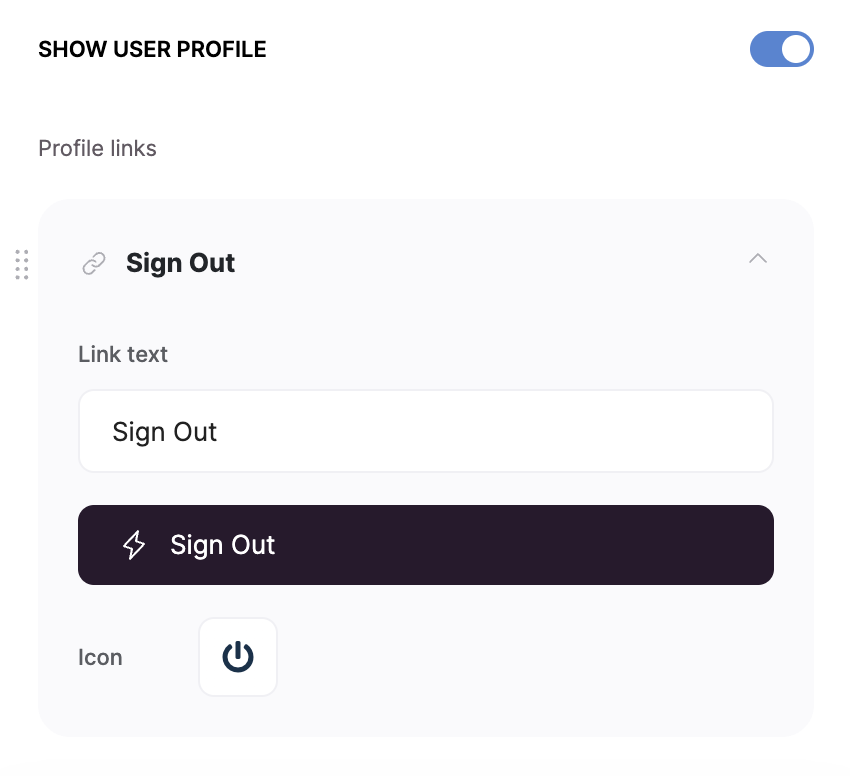This screenshot has width=850, height=776.
Task: Click the lightning bolt icon in the dark button
Action: tap(133, 545)
